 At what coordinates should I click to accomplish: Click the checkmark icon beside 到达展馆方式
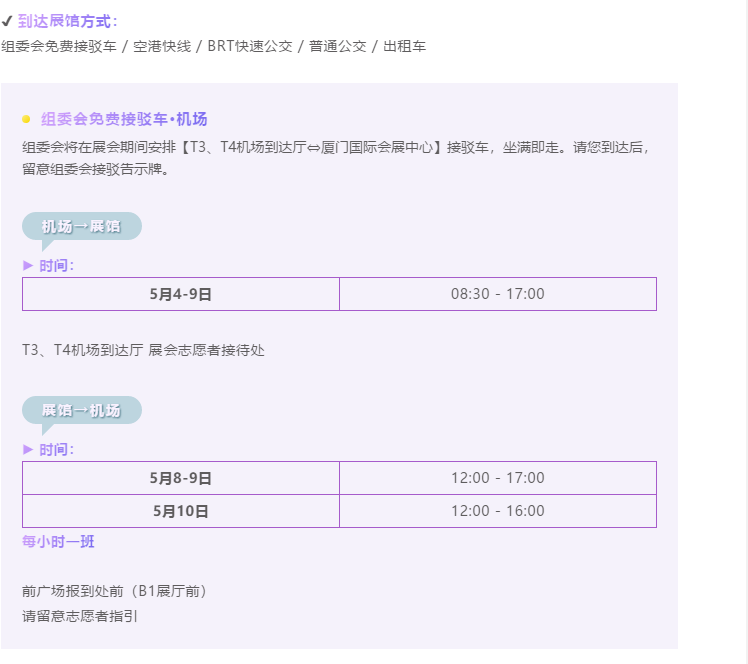click(x=7, y=21)
